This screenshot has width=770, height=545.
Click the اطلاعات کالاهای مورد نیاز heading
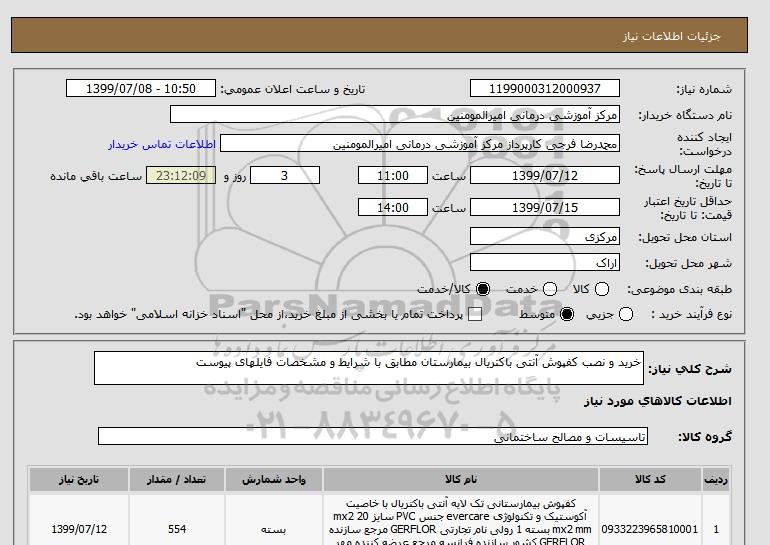[658, 401]
